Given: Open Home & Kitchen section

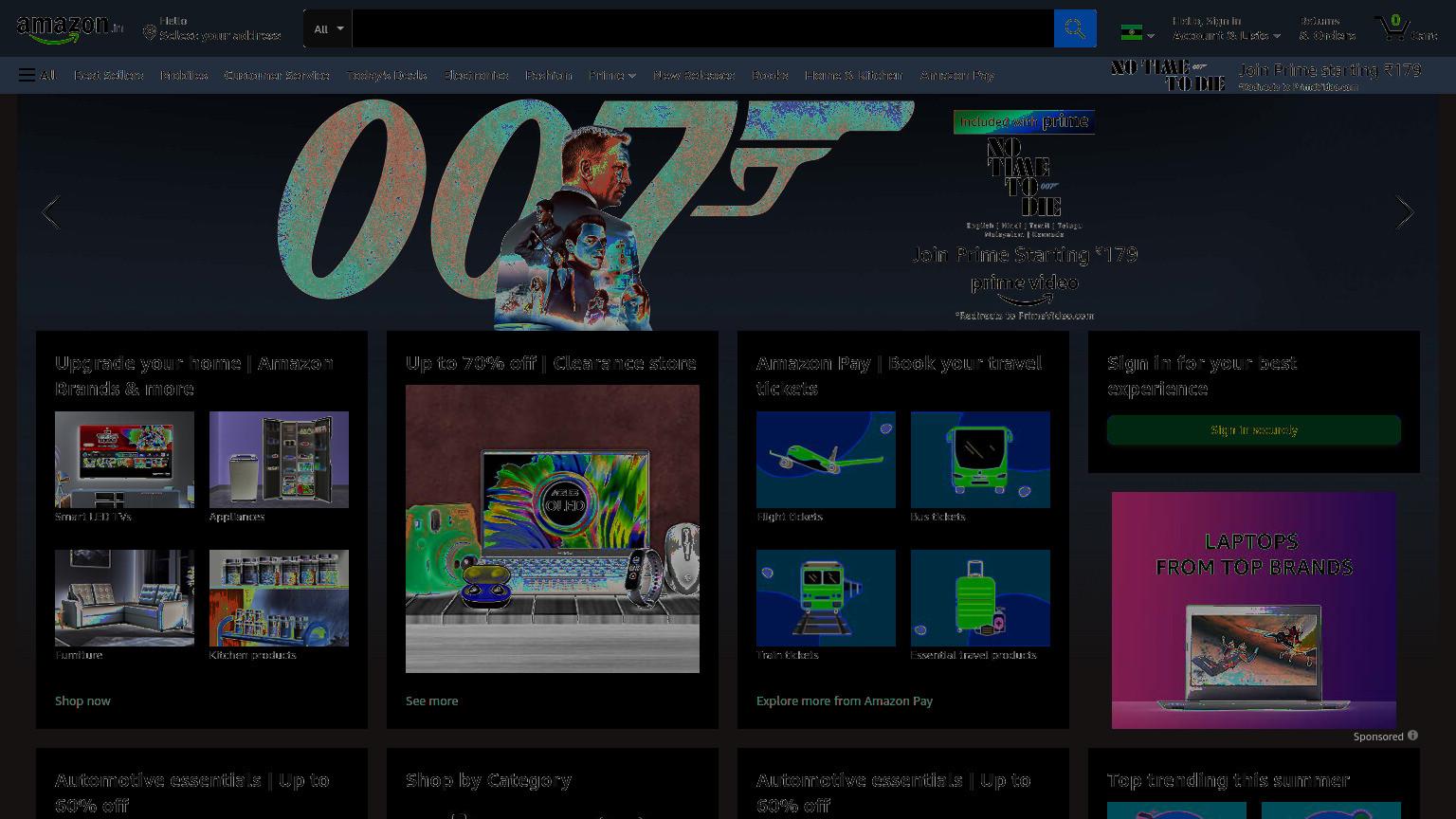Looking at the screenshot, I should (x=853, y=75).
